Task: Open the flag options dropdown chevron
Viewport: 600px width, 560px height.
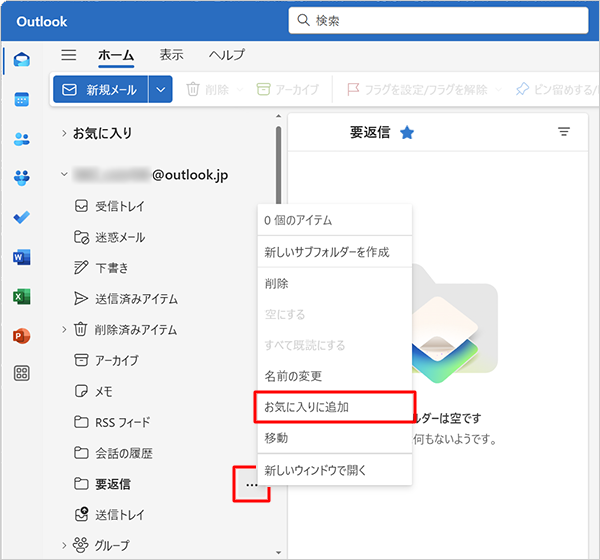Action: point(498,90)
